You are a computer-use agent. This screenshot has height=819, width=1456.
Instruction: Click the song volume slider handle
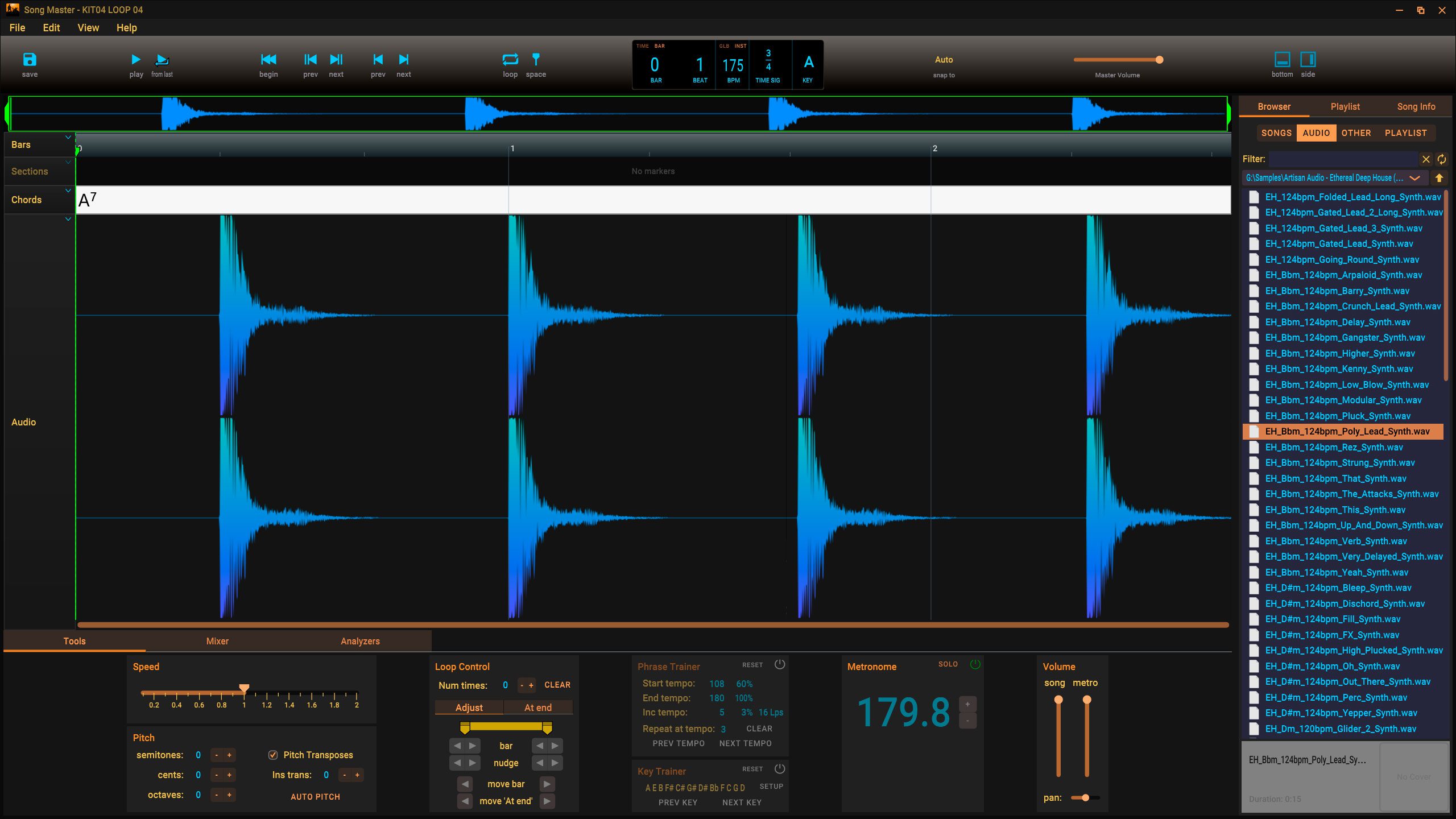[1058, 700]
